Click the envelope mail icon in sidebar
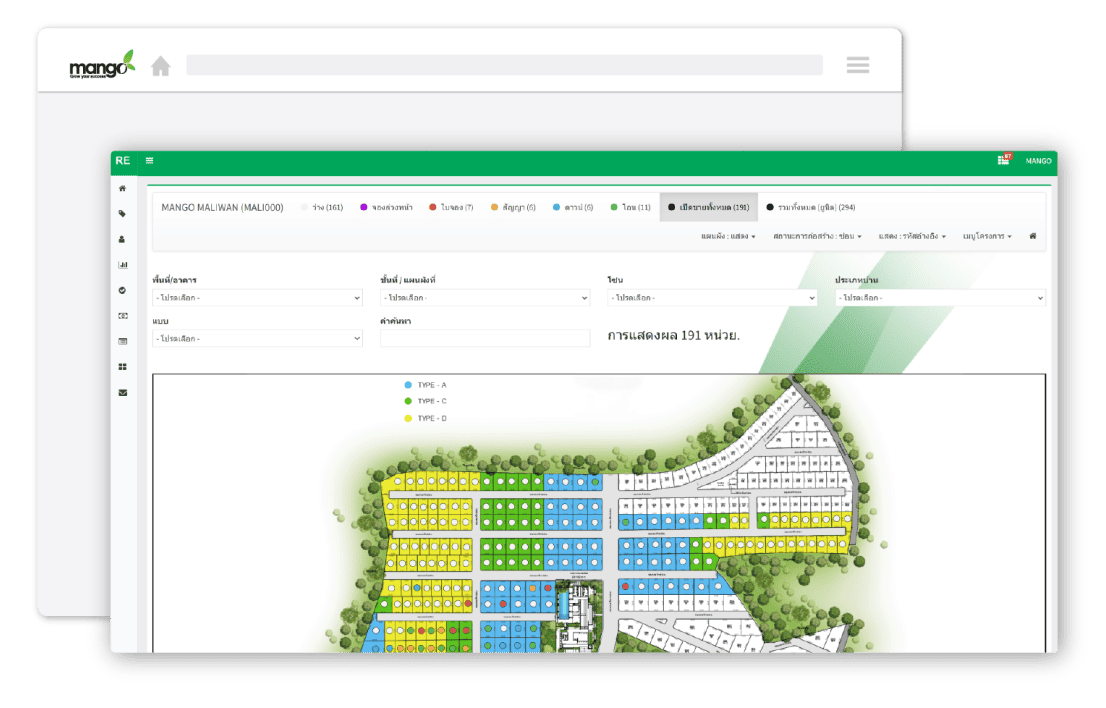1106x708 pixels. tap(123, 393)
